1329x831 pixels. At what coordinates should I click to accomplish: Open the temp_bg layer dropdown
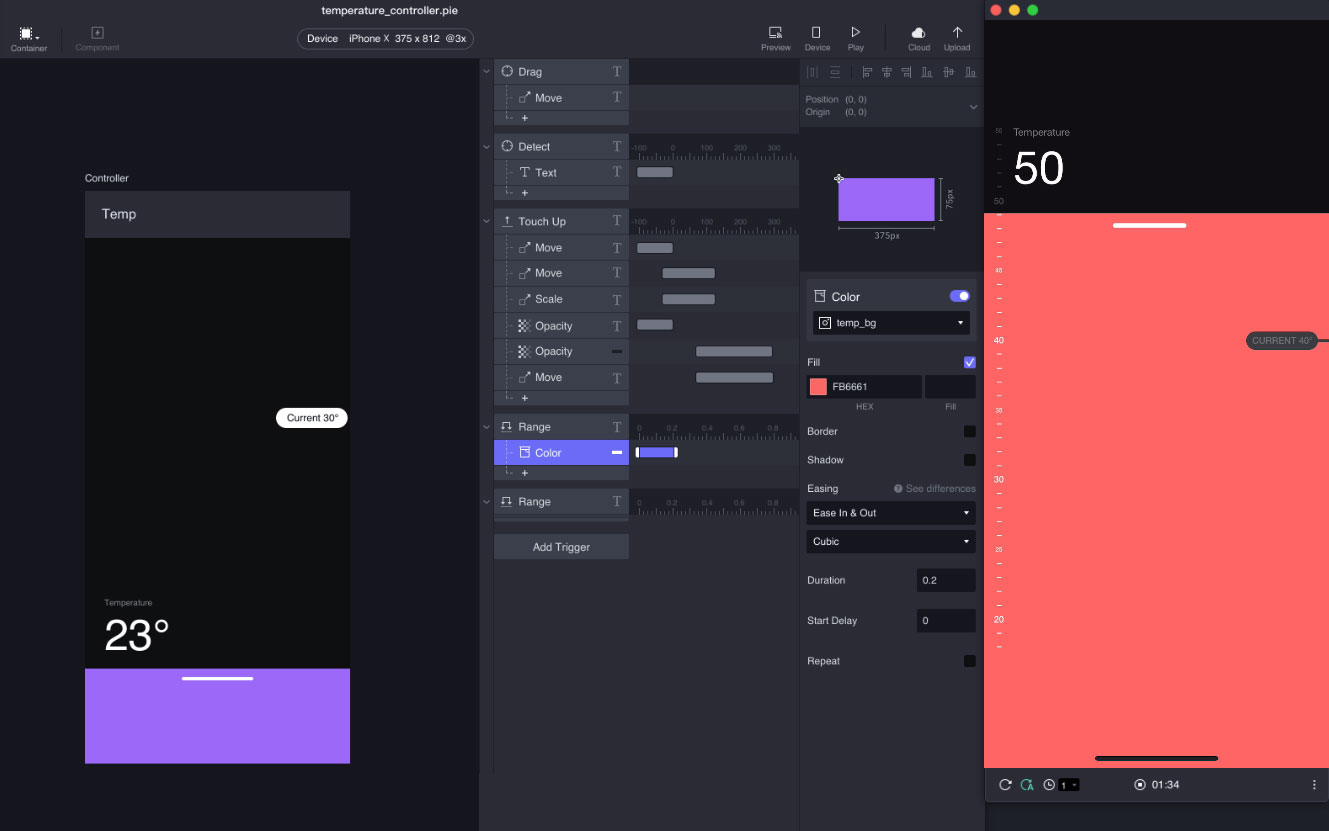[890, 322]
